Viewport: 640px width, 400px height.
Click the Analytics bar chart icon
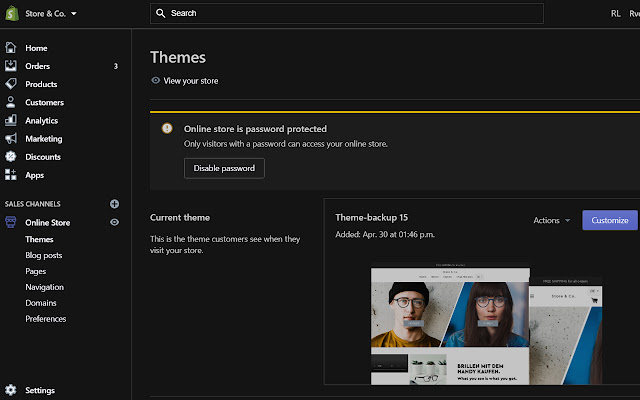pos(11,120)
